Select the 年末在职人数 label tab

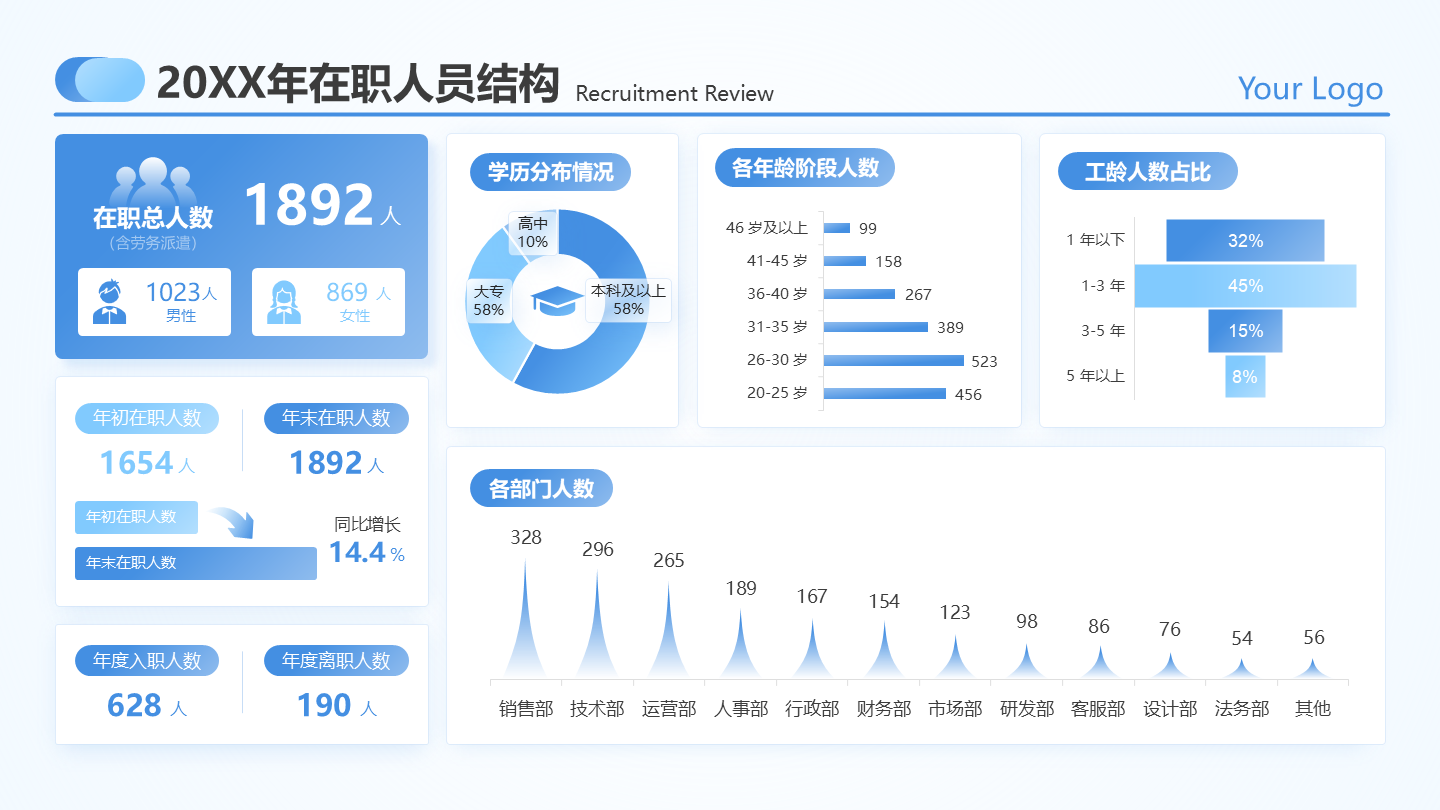336,418
